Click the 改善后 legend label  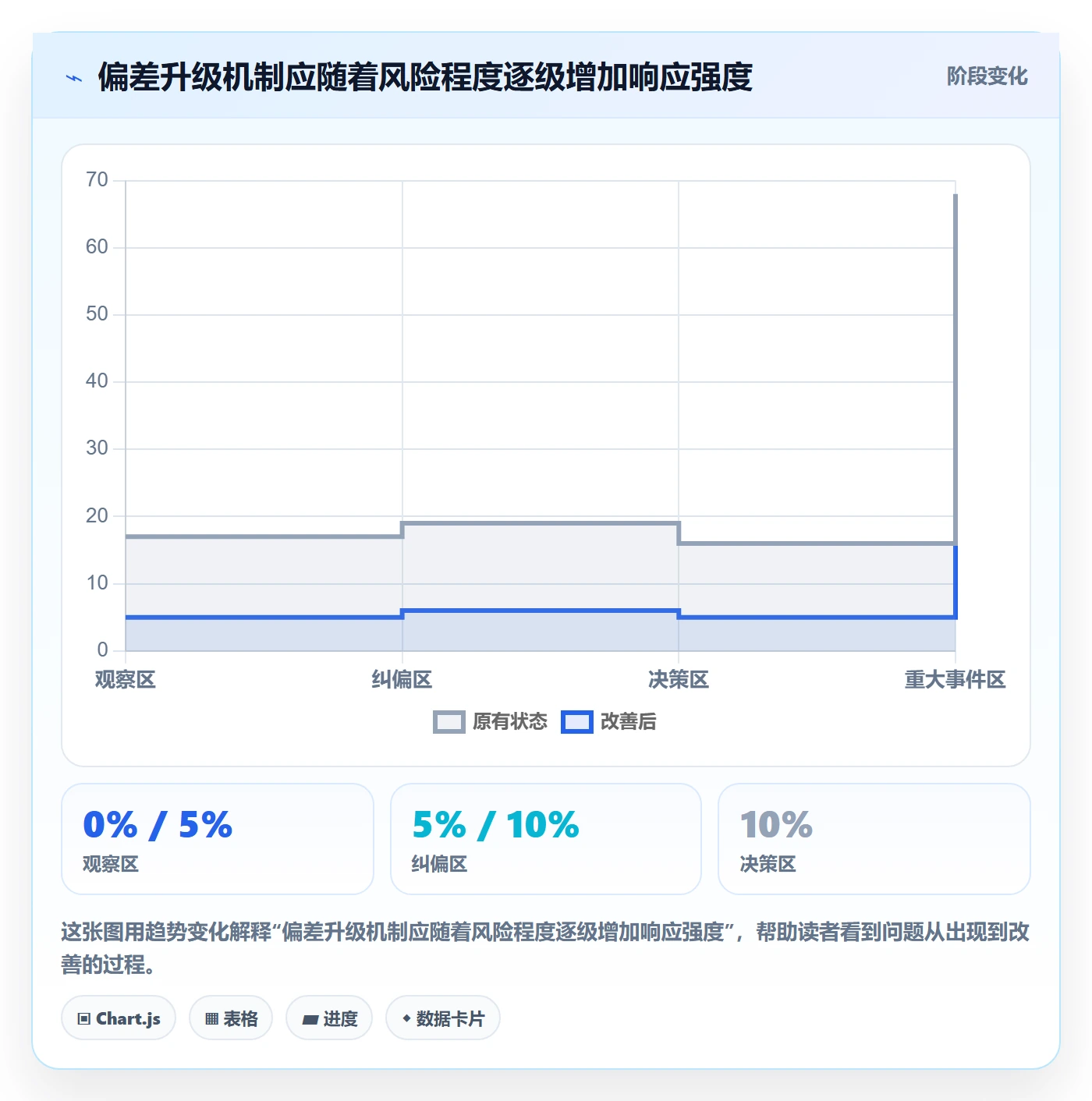[629, 722]
